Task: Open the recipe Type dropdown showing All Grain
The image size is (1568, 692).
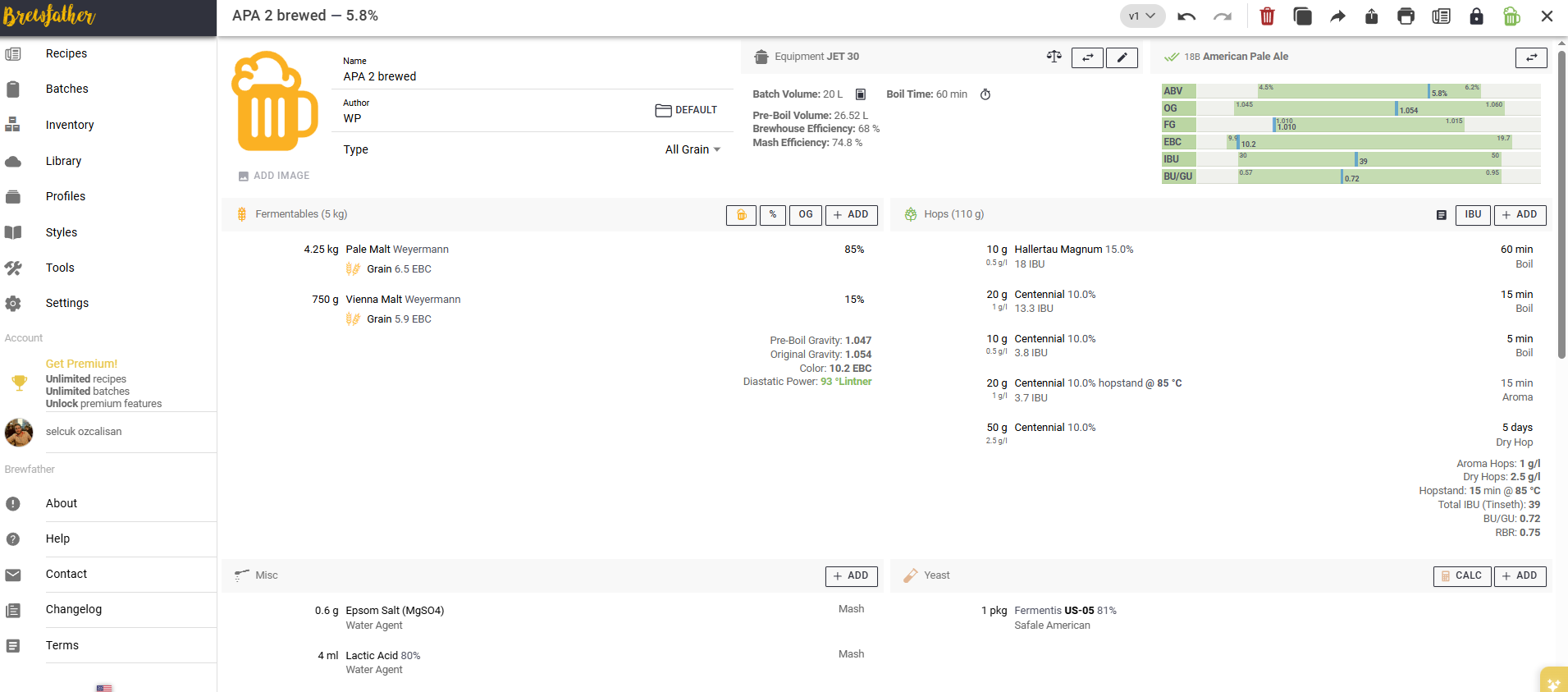Action: click(x=693, y=149)
